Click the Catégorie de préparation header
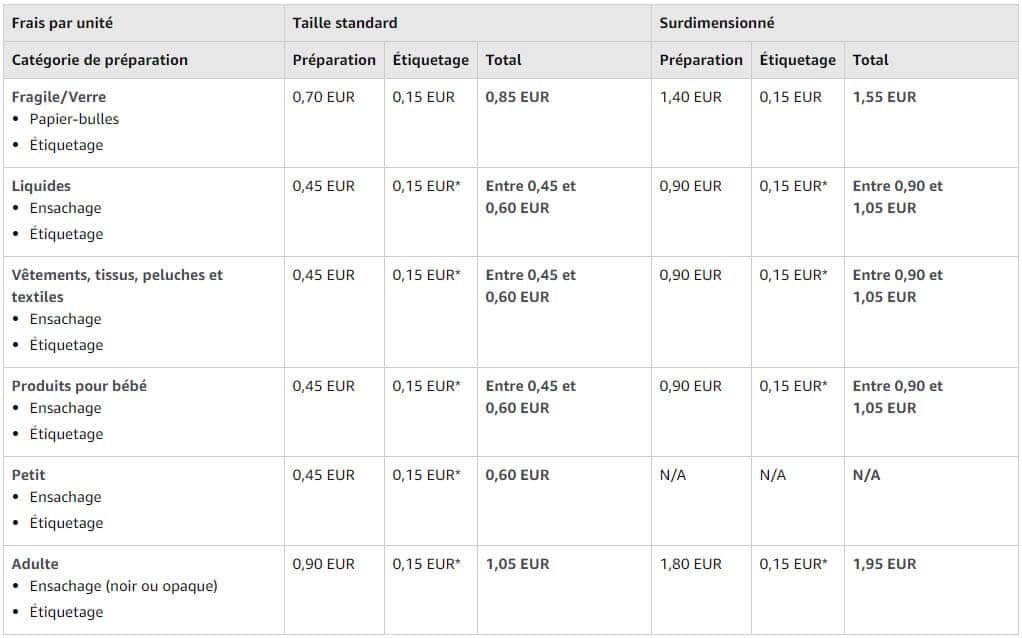Image resolution: width=1022 pixels, height=638 pixels. tap(100, 60)
